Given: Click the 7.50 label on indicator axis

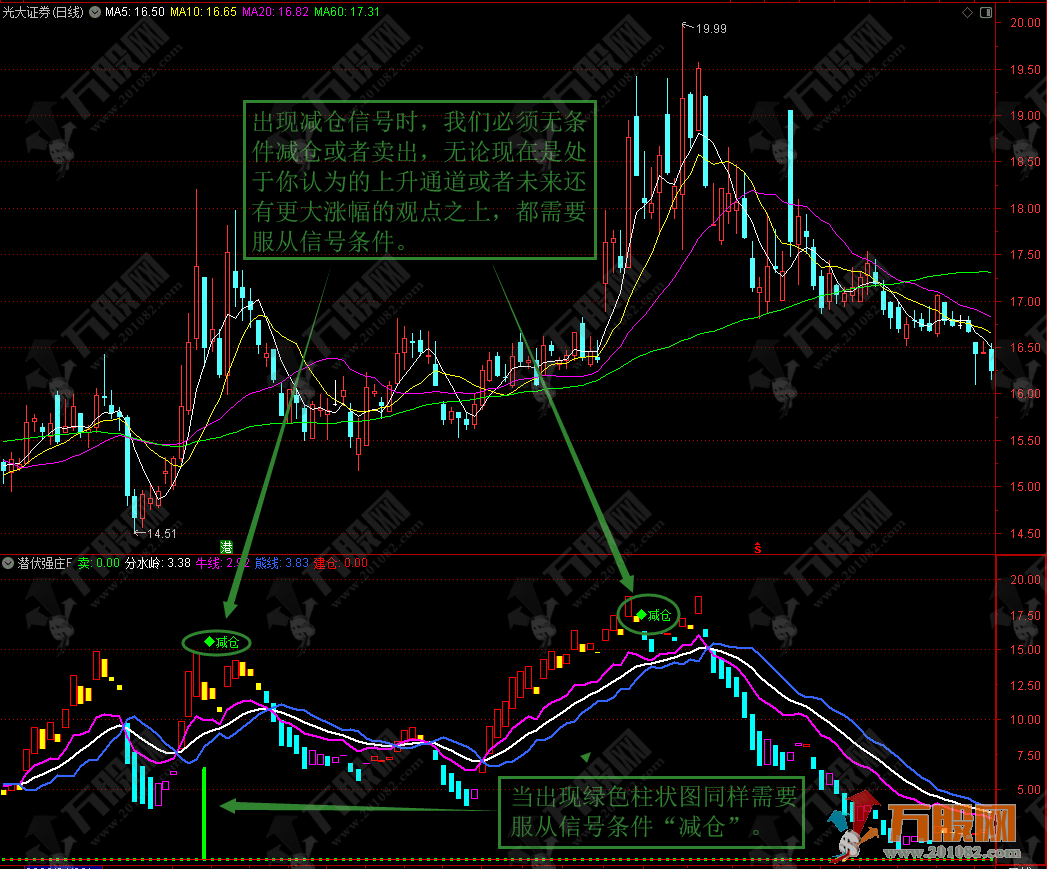Looking at the screenshot, I should coord(1028,755).
